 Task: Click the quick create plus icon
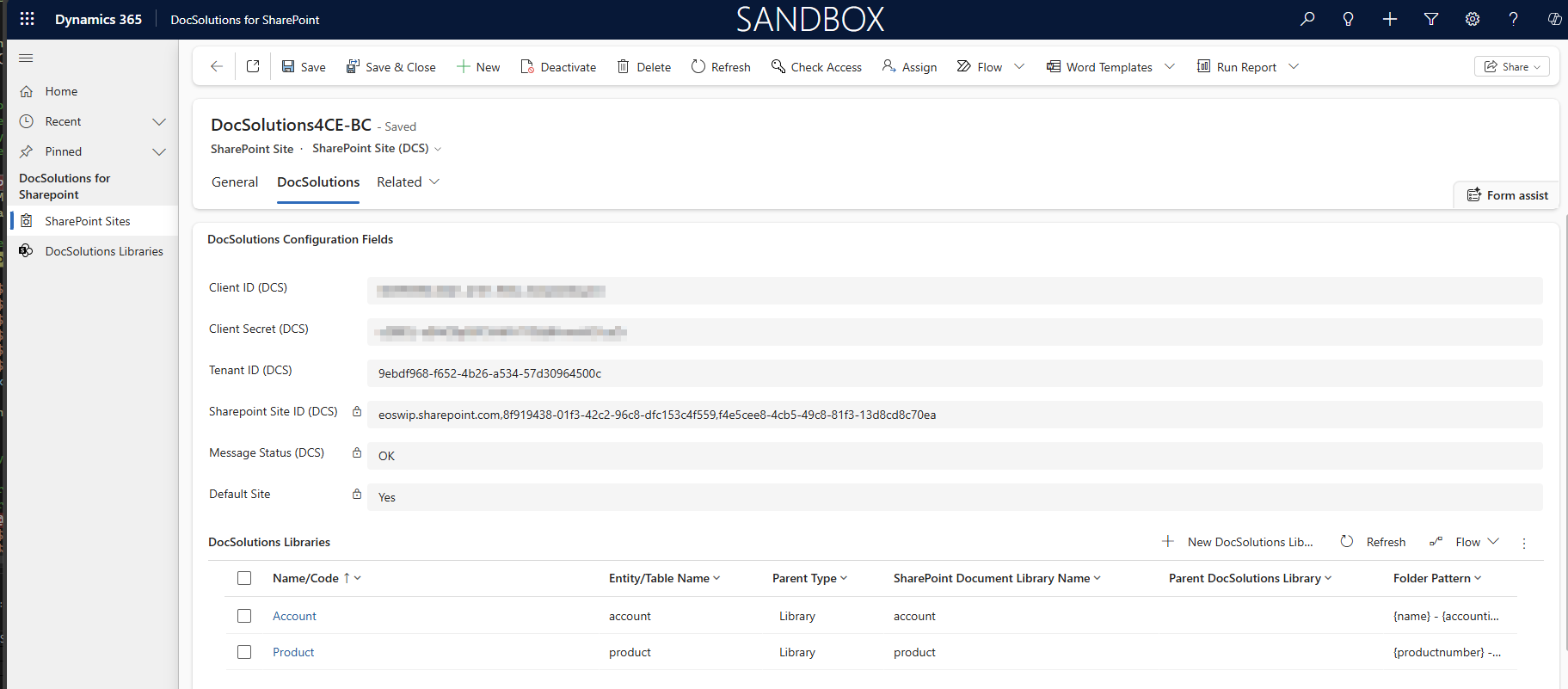pyautogui.click(x=1390, y=19)
